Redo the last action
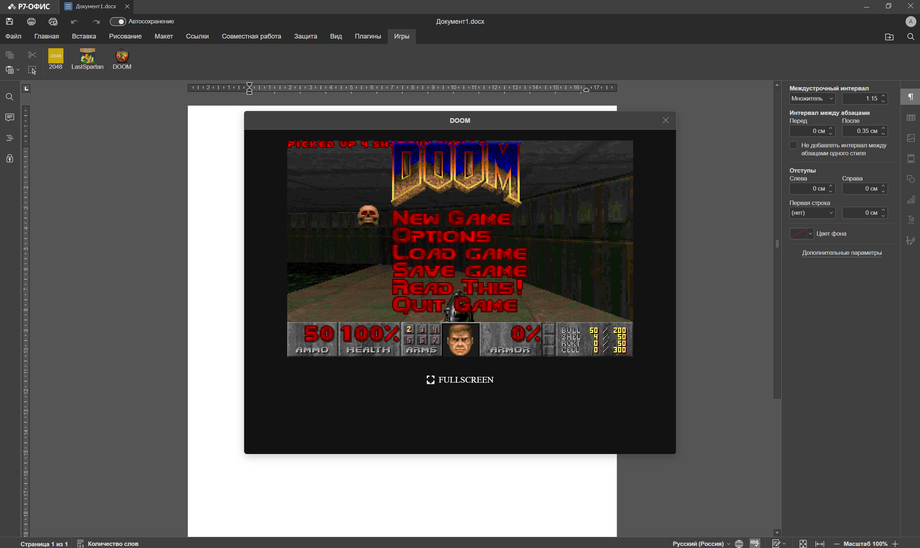Viewport: 920px width, 548px height. pos(96,22)
